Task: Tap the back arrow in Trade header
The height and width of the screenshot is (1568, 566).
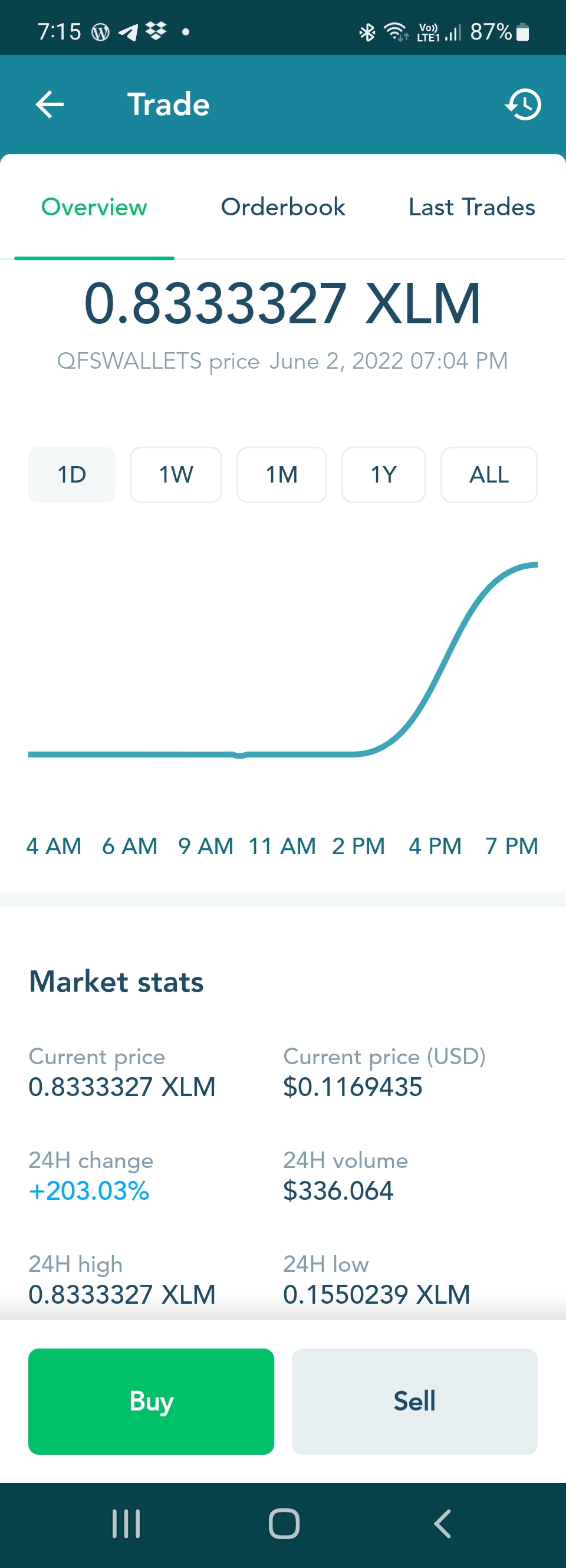Action: 50,104
